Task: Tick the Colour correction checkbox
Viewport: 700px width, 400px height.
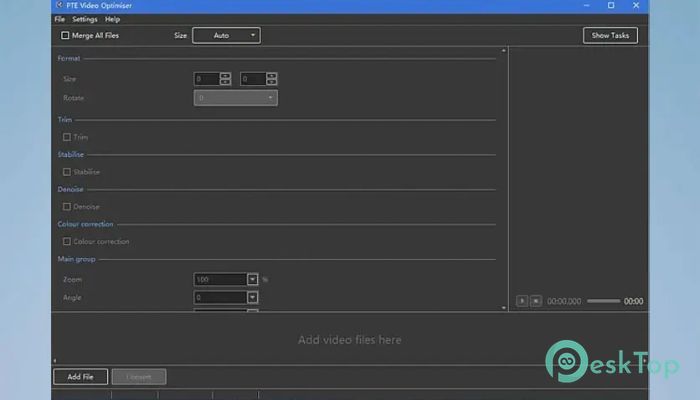Action: 67,242
